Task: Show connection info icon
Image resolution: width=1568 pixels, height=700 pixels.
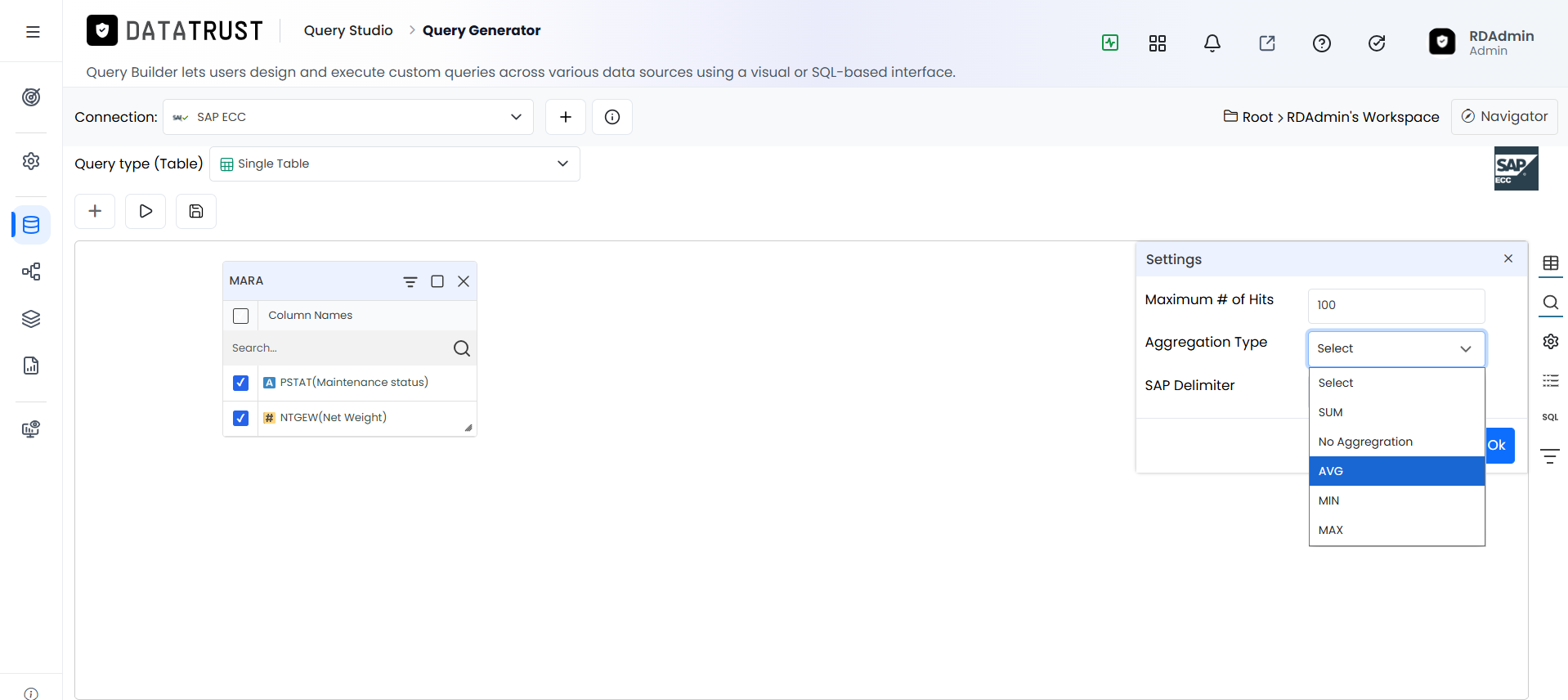Action: coord(612,117)
